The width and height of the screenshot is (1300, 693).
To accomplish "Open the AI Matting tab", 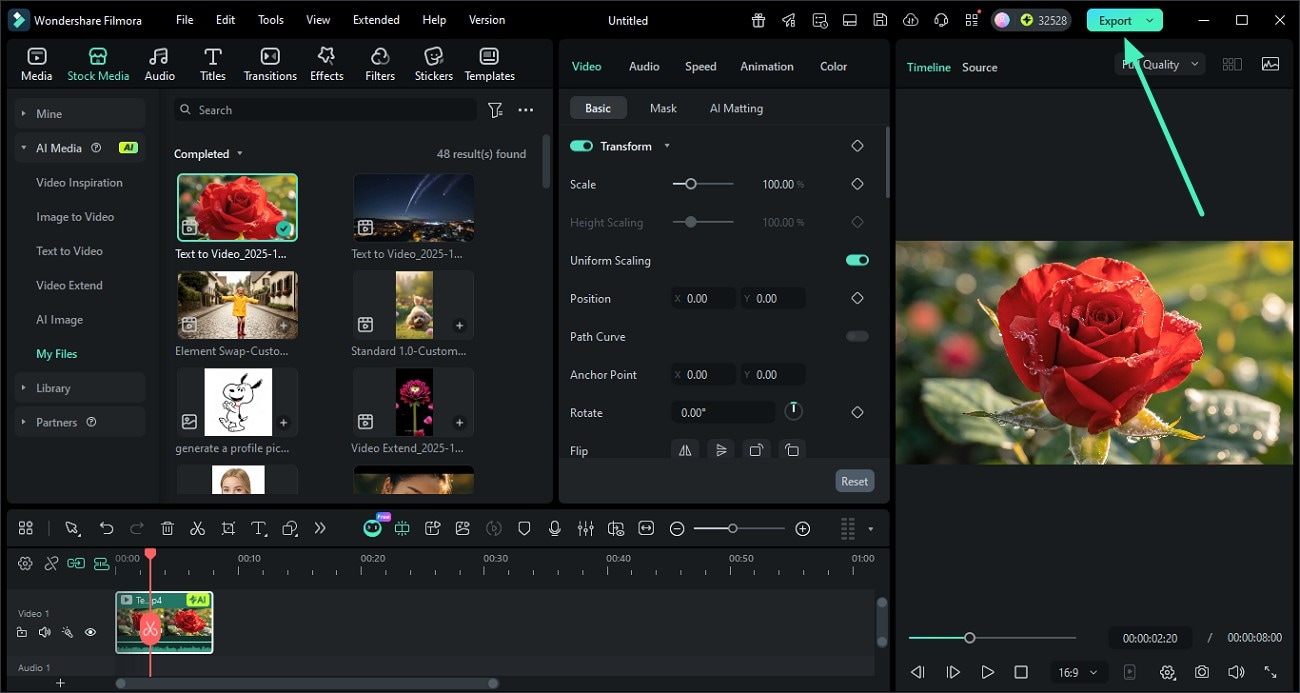I will pos(736,107).
